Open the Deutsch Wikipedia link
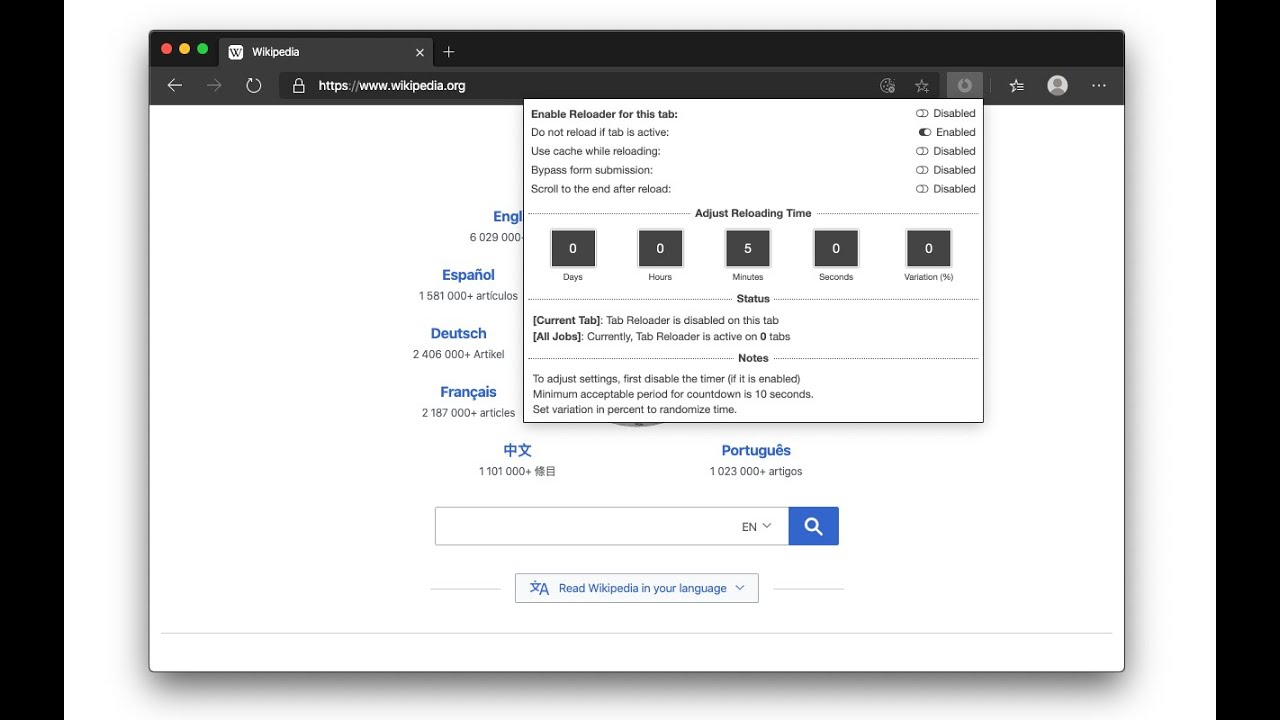Image resolution: width=1280 pixels, height=720 pixels. [459, 334]
